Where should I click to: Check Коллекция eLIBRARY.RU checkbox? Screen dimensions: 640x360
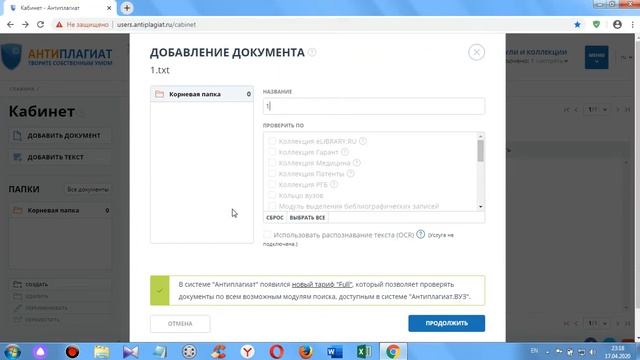[272, 141]
